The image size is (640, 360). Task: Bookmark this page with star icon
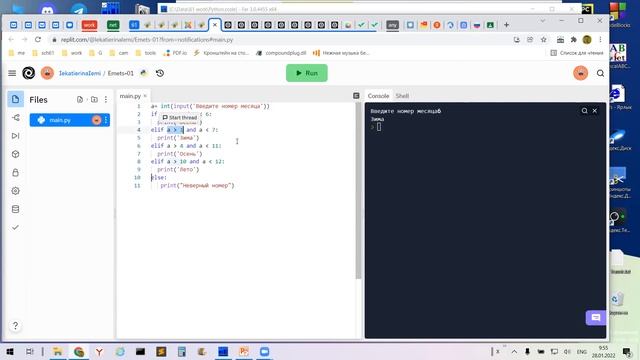click(x=544, y=40)
